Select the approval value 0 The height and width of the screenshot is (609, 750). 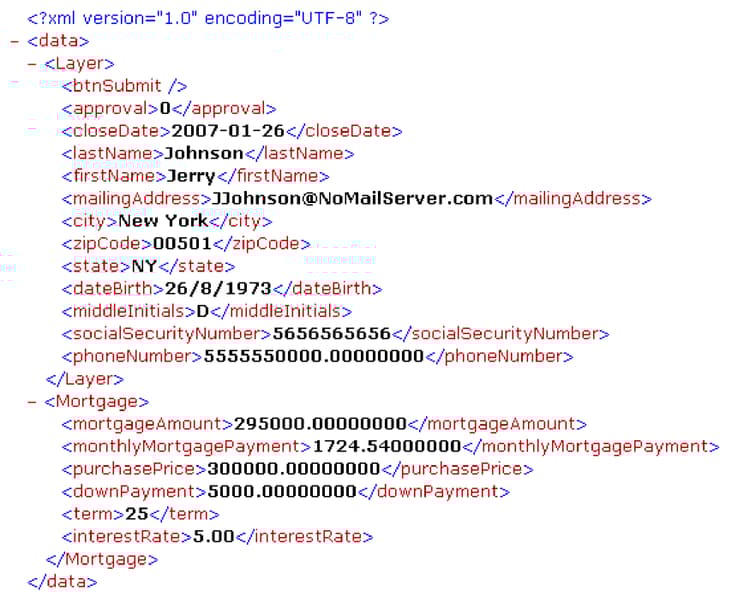[x=165, y=109]
